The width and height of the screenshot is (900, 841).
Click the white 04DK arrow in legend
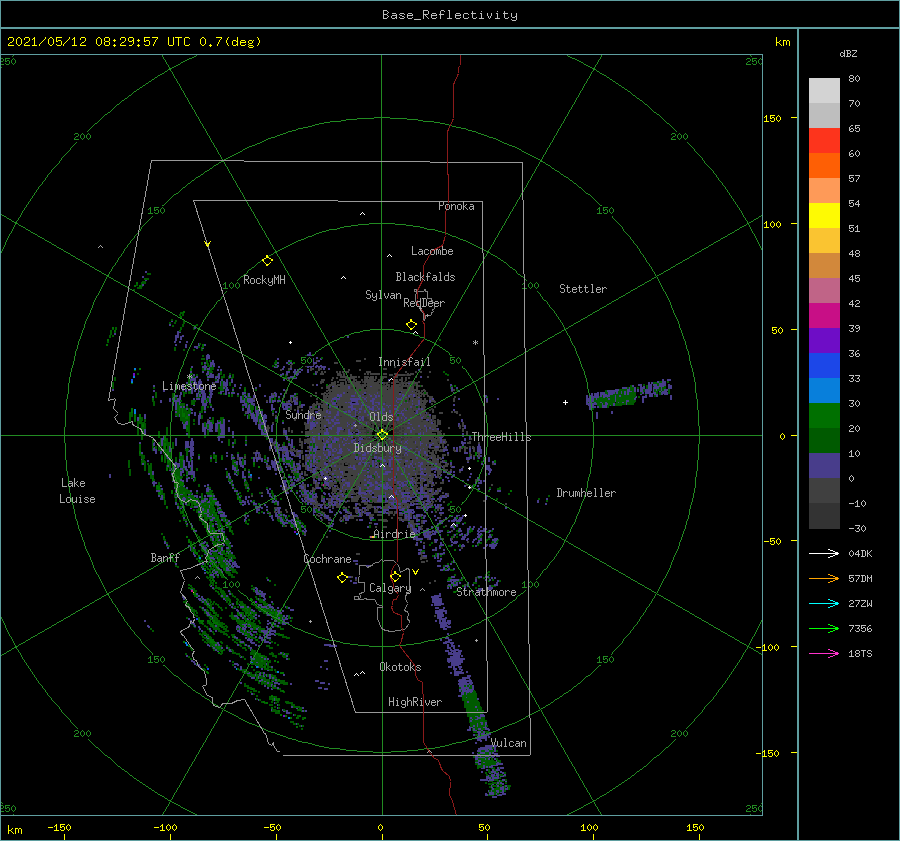point(824,553)
